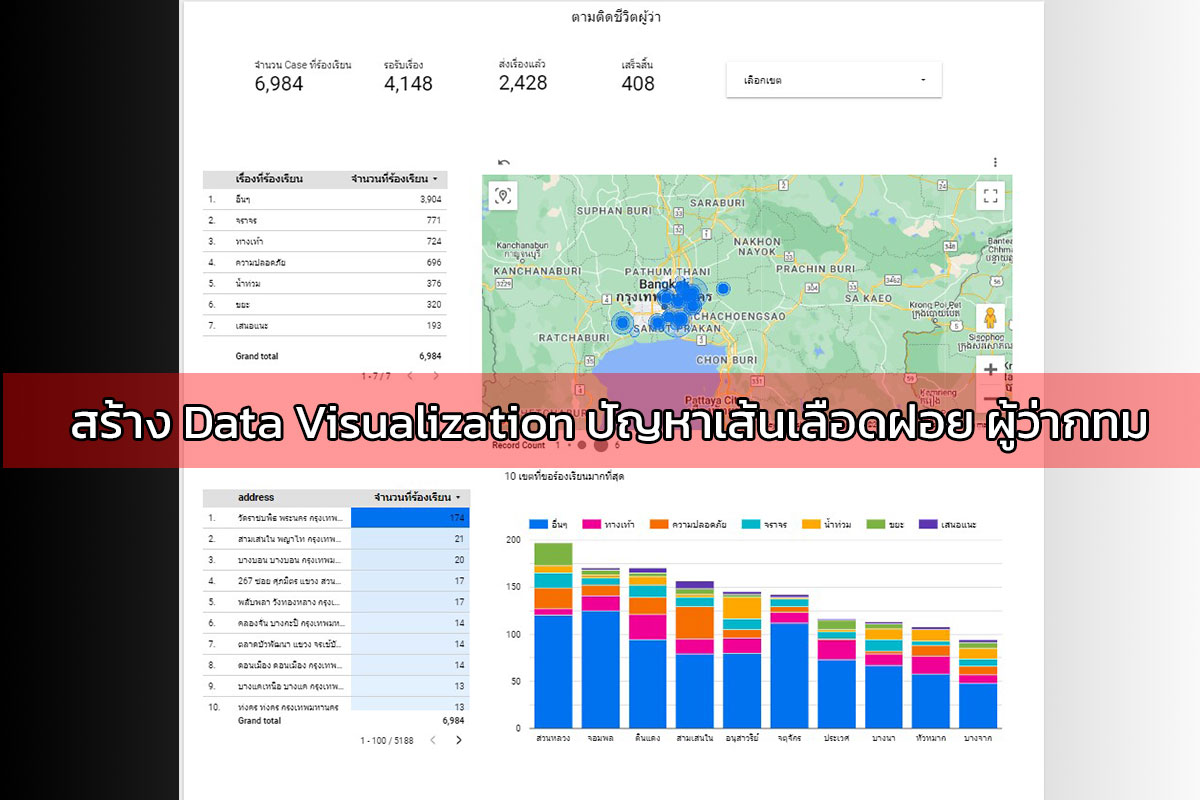Click the ส่งเรื่องแล้ว 2,428 scorecard
The height and width of the screenshot is (800, 1200).
[523, 76]
